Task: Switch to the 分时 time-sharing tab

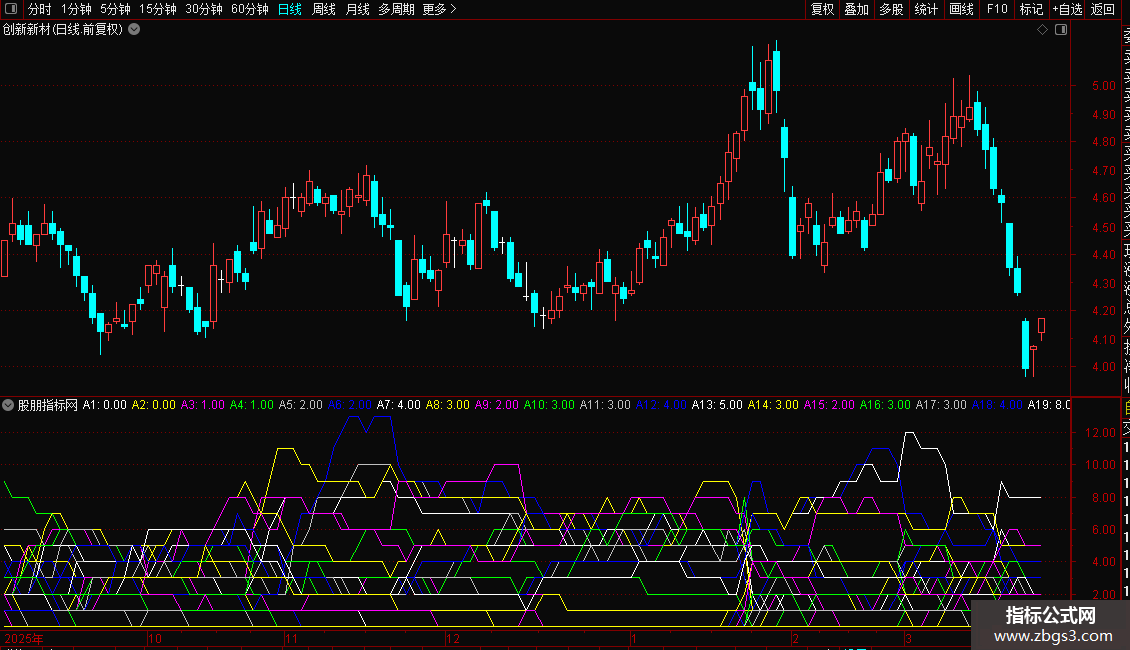Action: (39, 9)
